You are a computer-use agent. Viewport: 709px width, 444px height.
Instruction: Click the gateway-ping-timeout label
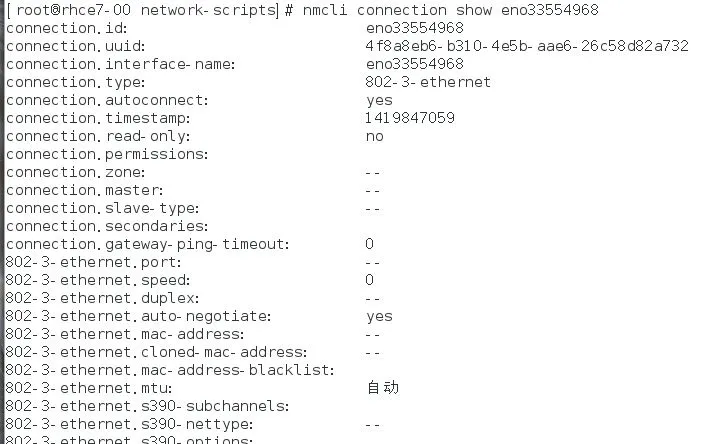coord(147,245)
